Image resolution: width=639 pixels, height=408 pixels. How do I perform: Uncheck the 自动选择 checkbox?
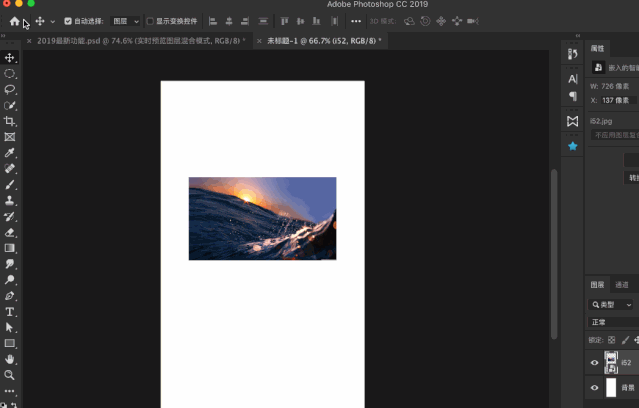(x=68, y=21)
